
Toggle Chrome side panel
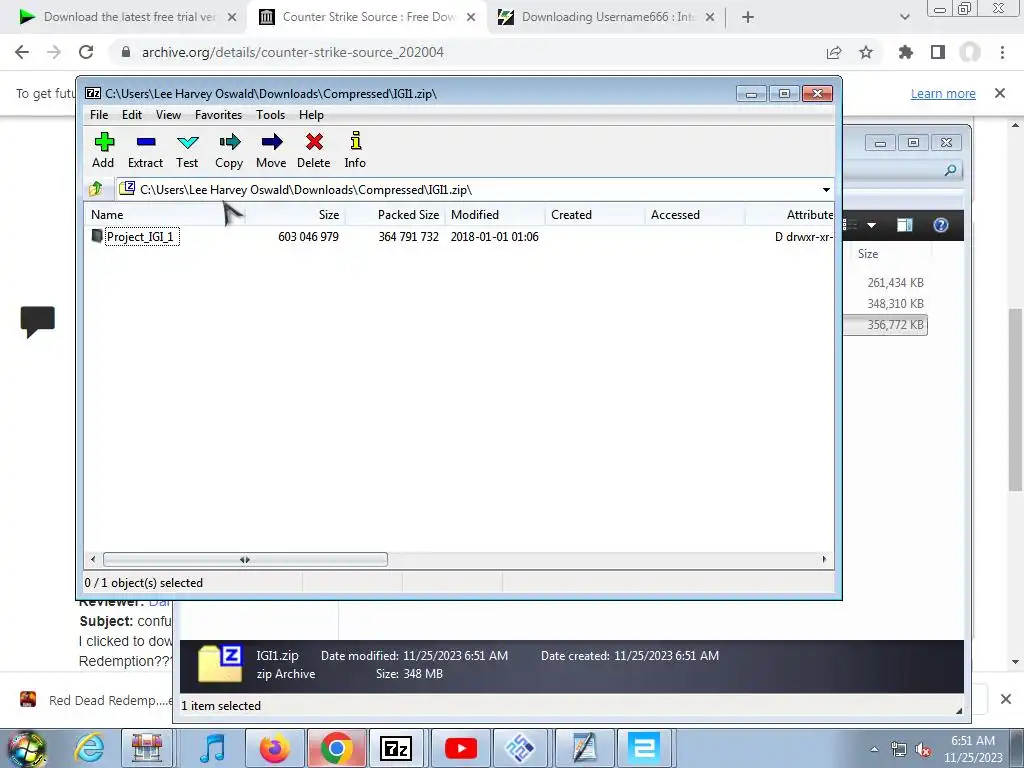coord(938,52)
